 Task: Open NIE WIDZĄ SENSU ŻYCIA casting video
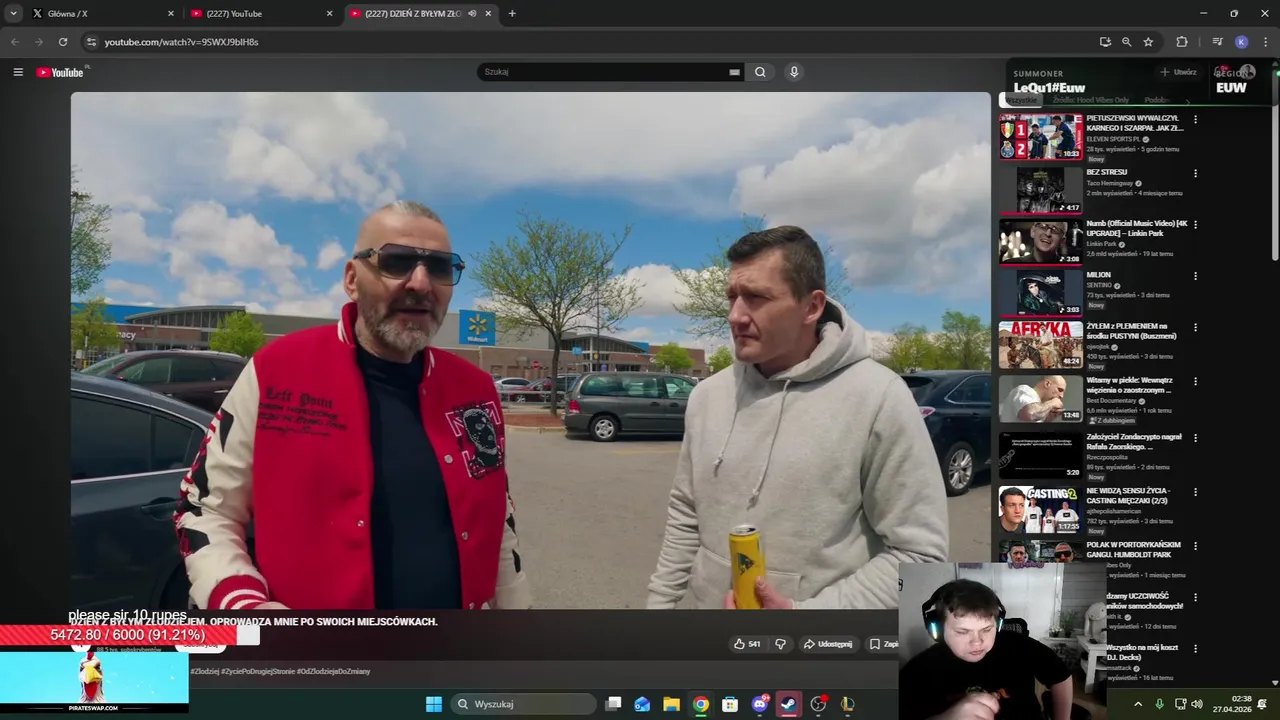(x=1041, y=508)
